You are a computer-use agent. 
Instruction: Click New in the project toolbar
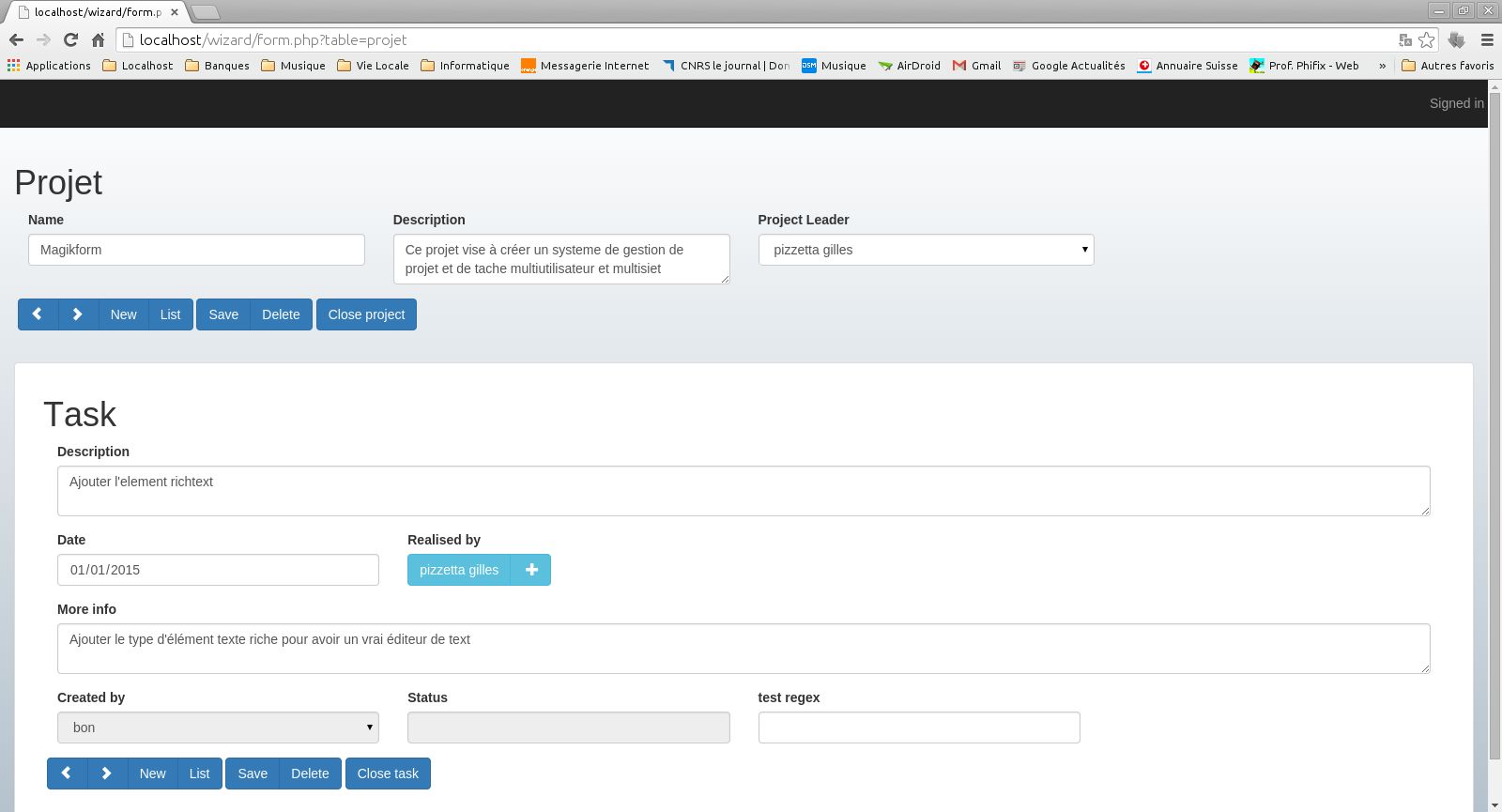point(123,314)
